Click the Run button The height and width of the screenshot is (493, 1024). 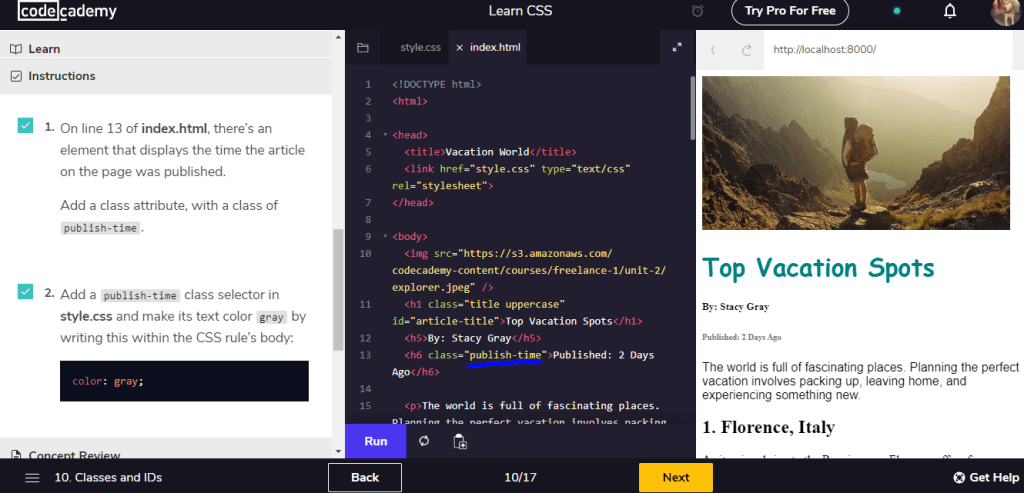click(x=376, y=441)
